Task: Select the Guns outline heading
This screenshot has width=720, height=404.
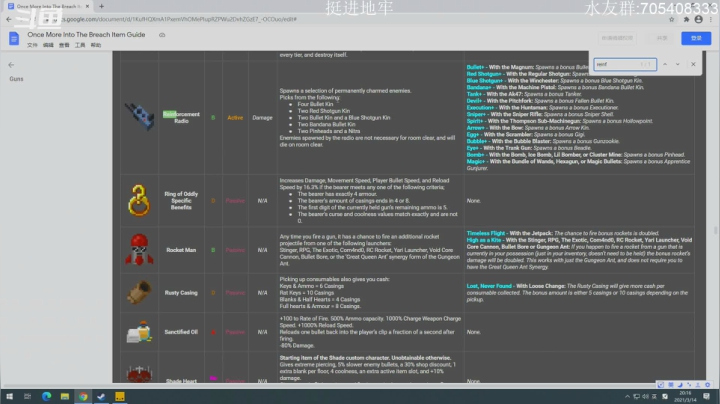Action: [x=16, y=79]
